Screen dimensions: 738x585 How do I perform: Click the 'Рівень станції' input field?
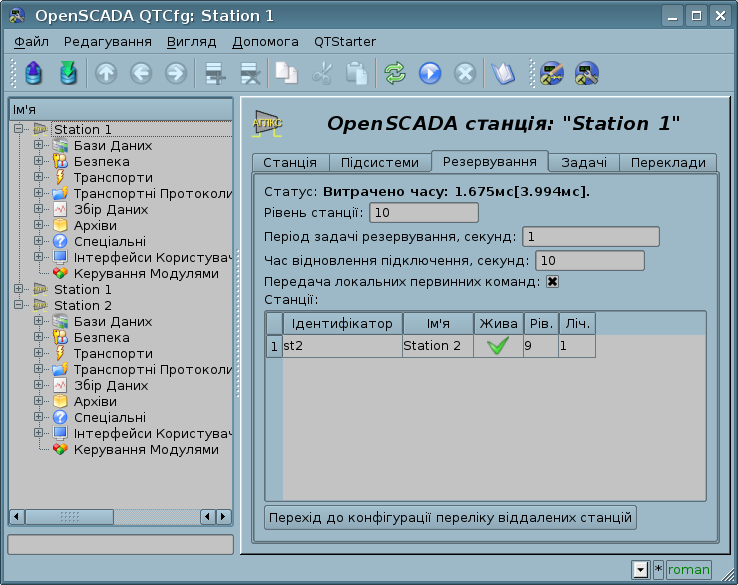pos(424,212)
